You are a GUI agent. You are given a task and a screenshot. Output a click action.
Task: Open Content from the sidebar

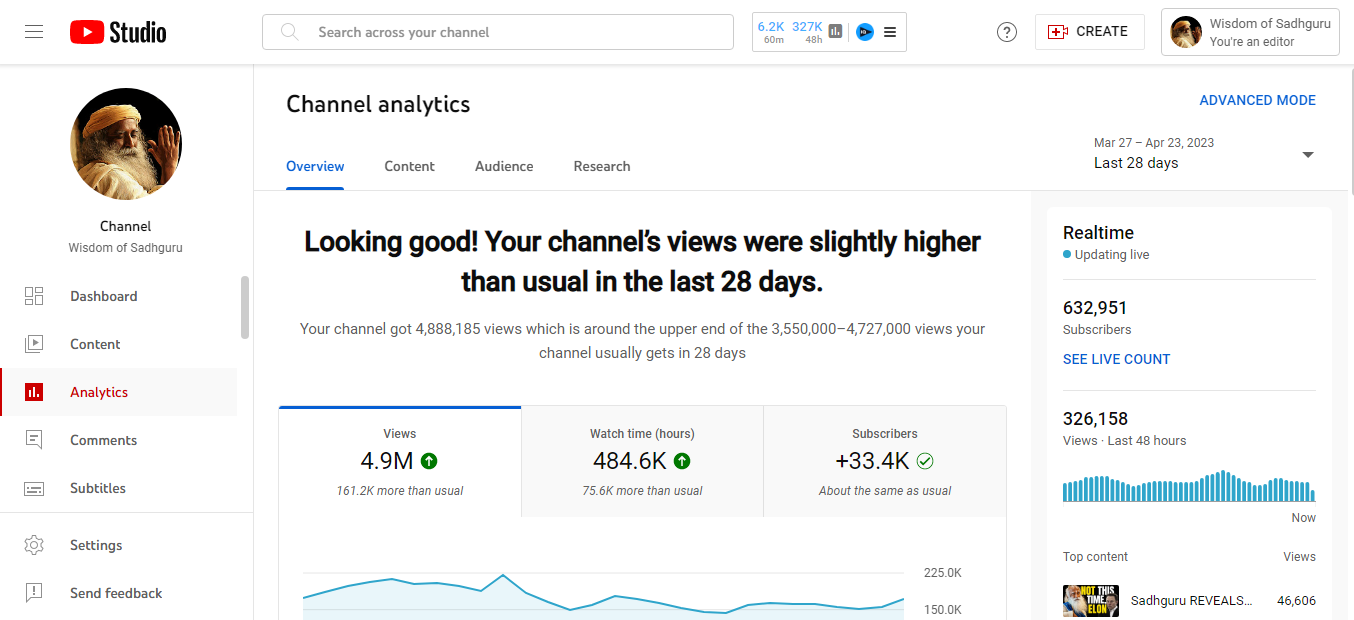point(119,344)
